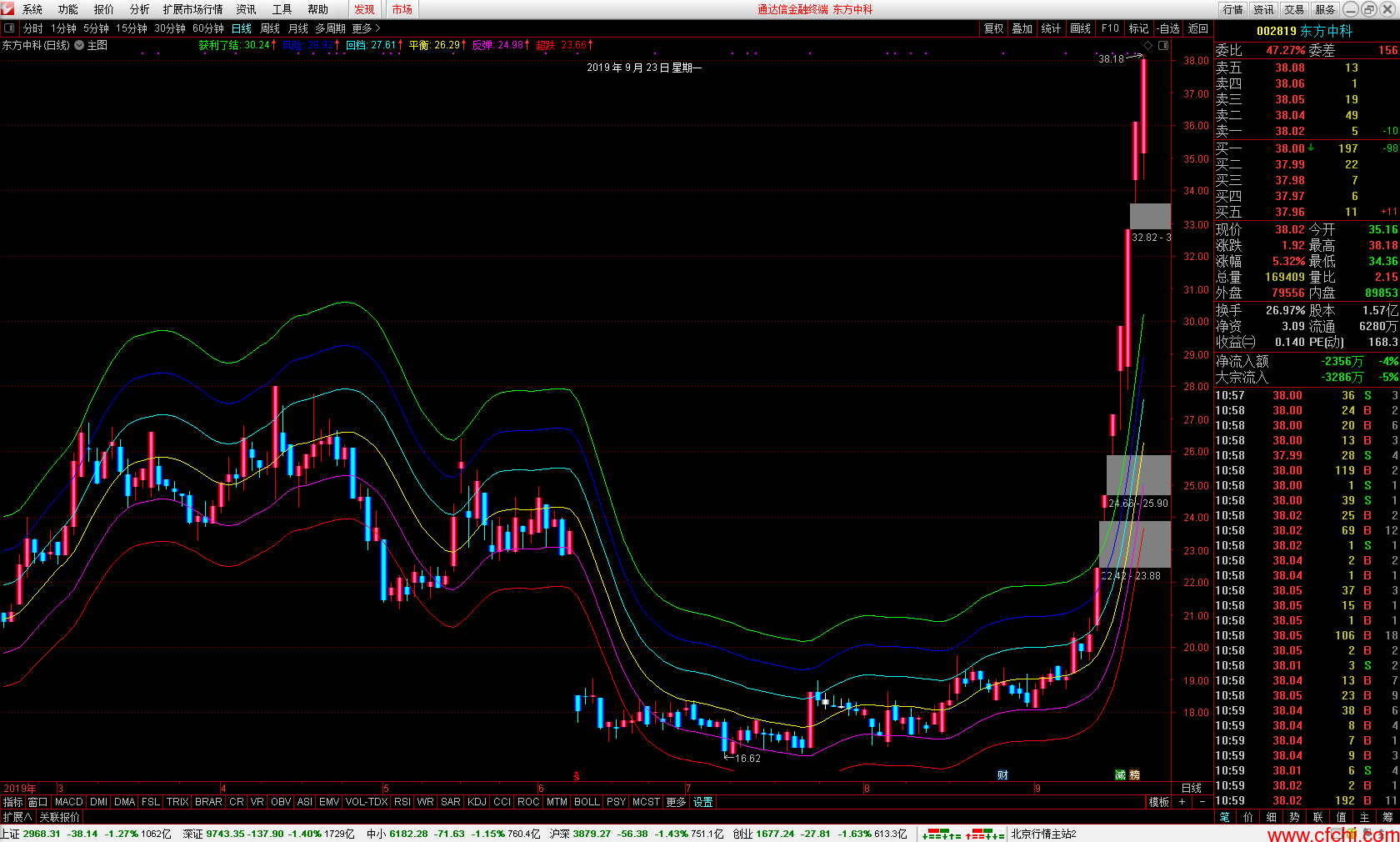Click the 减 marker on the timeline
This screenshot has height=842, width=1400.
1120,774
